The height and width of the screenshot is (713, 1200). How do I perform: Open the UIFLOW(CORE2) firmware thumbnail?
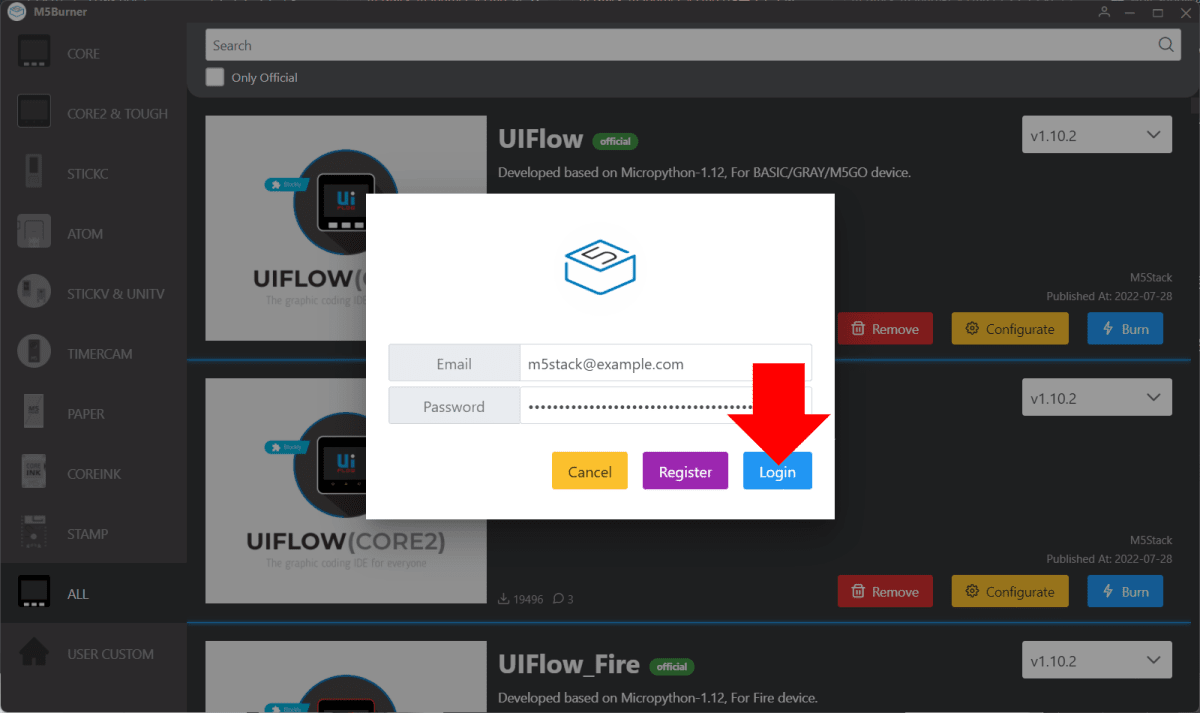click(x=346, y=491)
